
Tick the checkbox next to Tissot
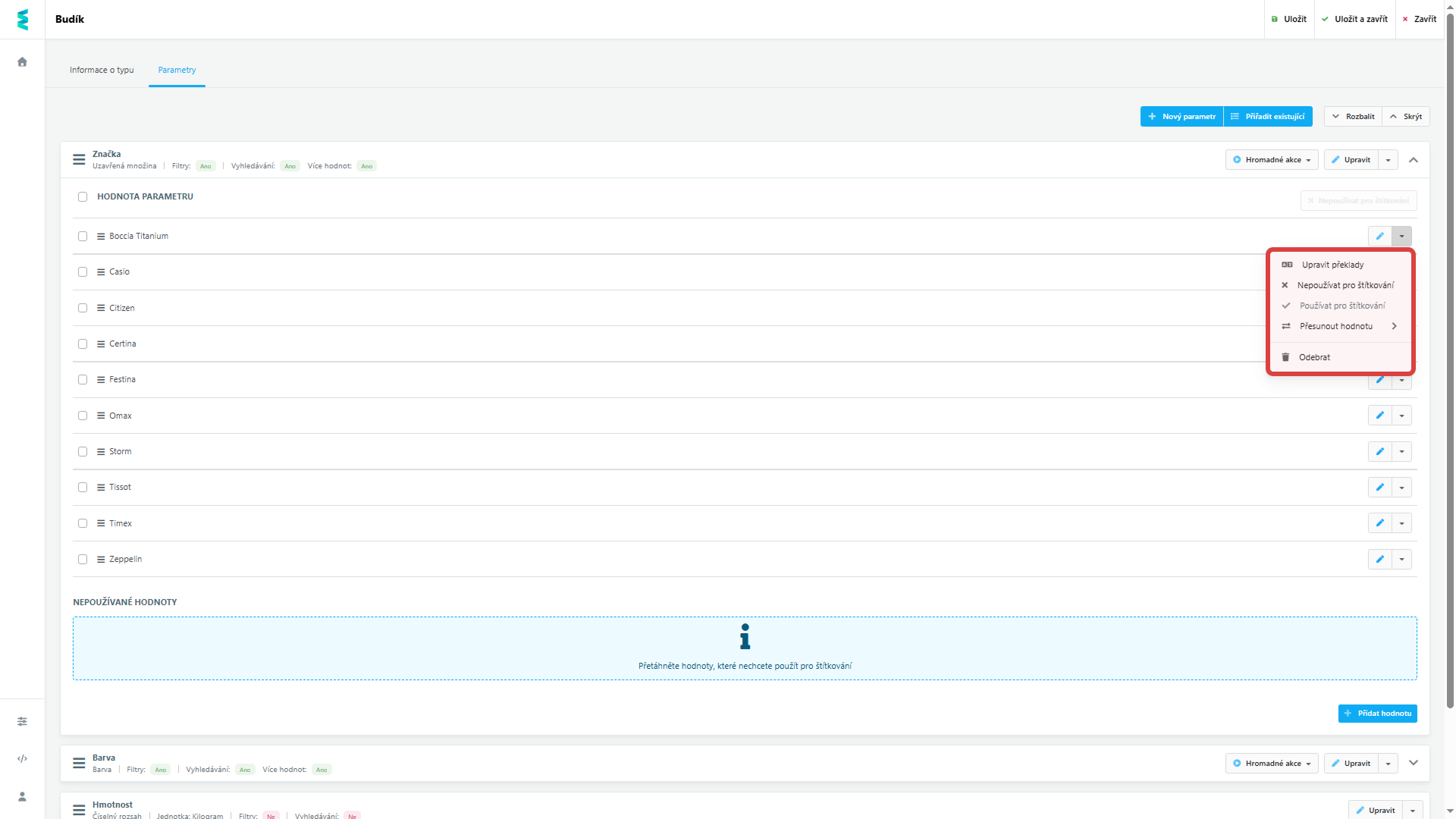pos(83,488)
